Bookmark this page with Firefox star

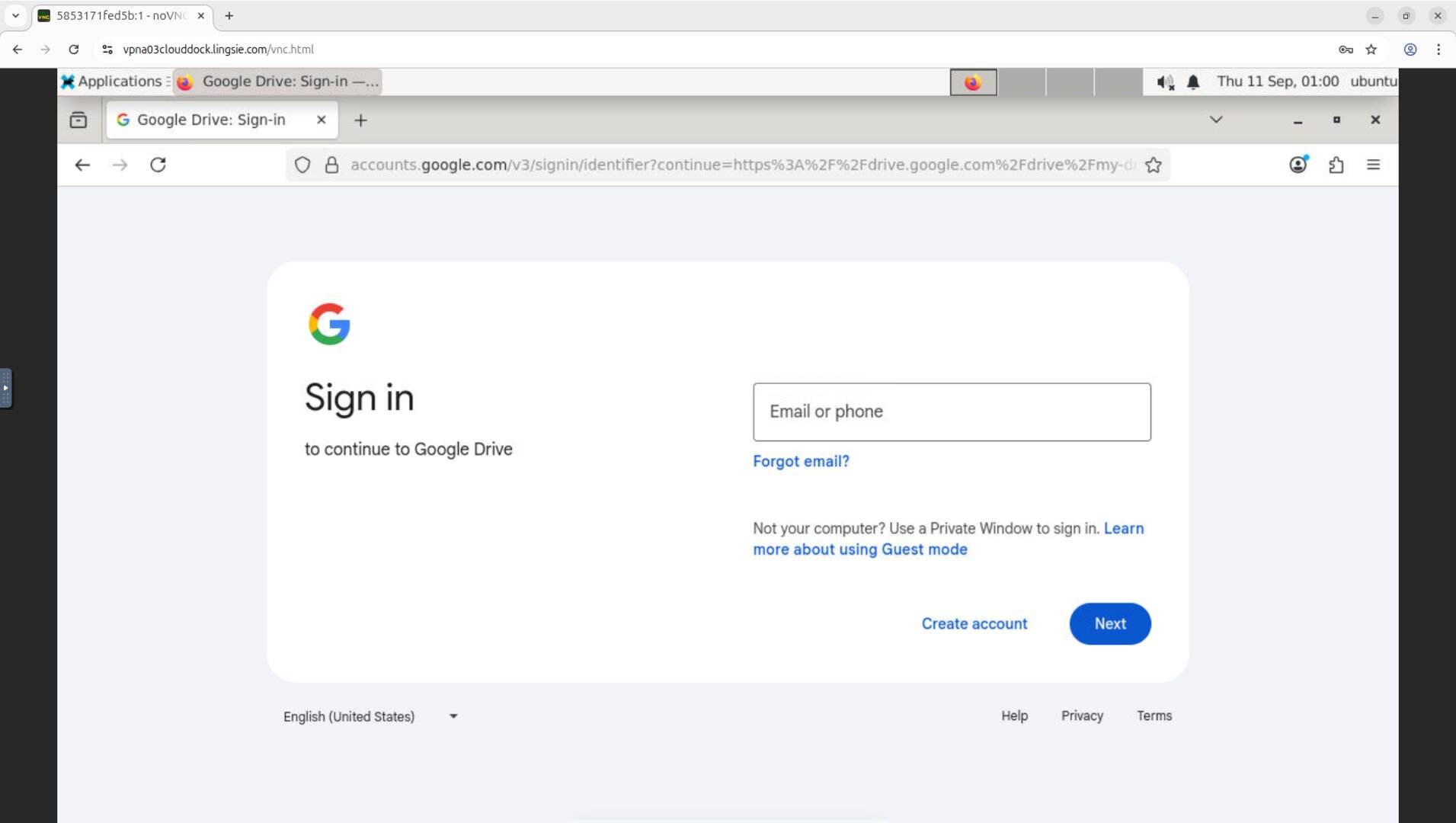(1153, 165)
